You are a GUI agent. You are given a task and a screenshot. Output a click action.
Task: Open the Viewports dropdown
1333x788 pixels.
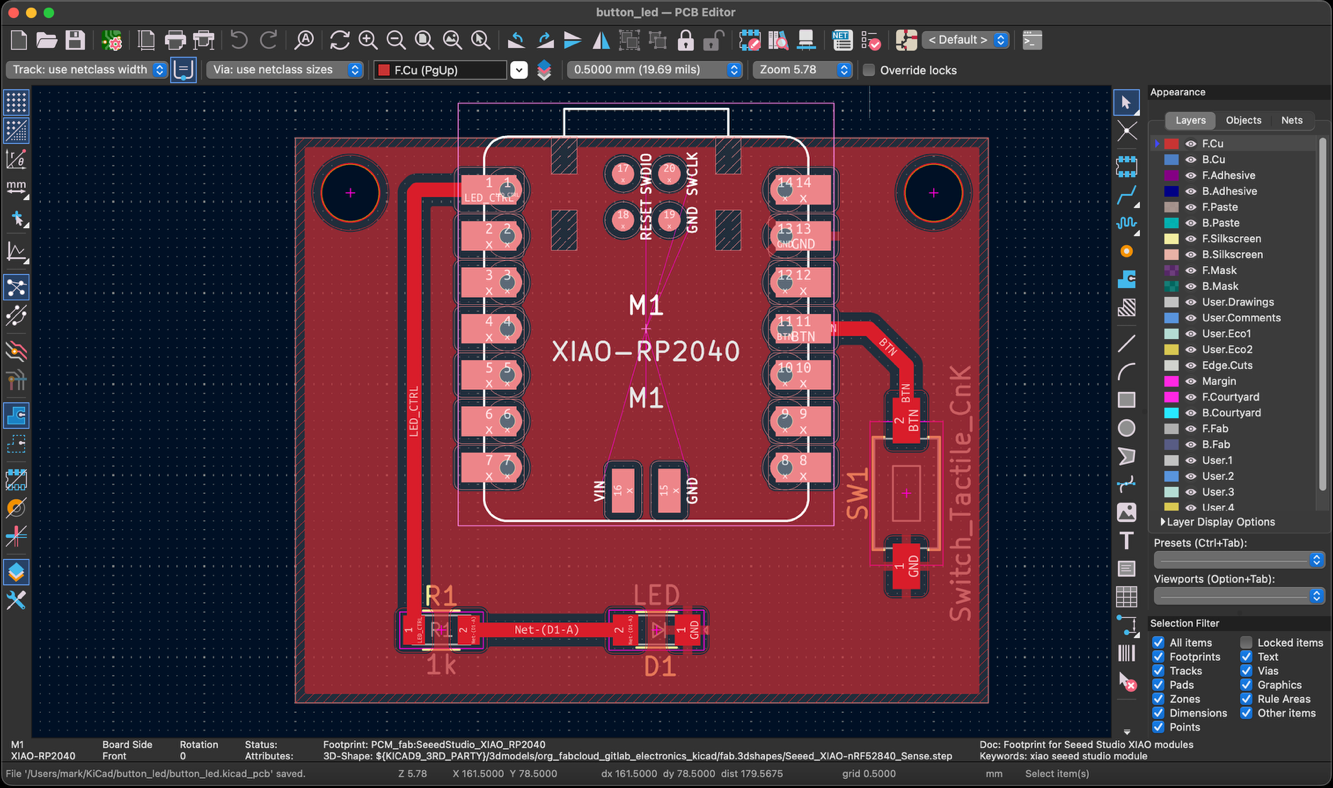[1239, 596]
